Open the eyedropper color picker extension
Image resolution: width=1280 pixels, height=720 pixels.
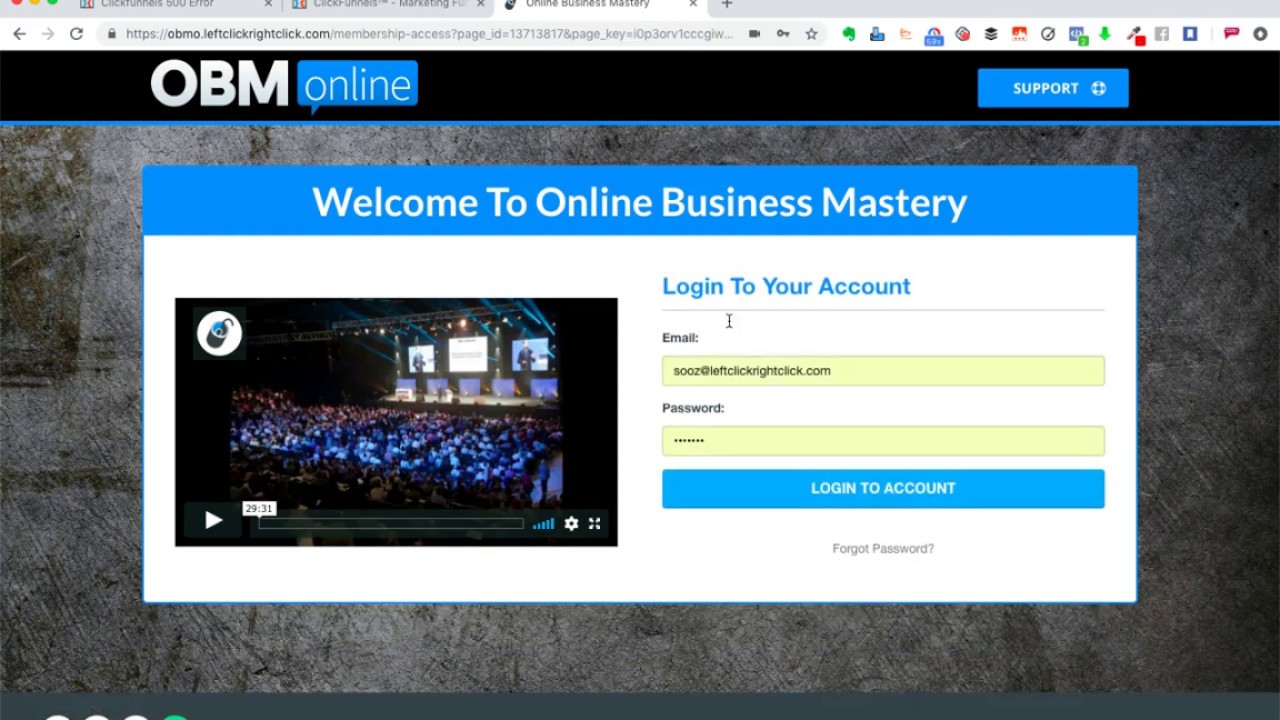pos(1135,35)
